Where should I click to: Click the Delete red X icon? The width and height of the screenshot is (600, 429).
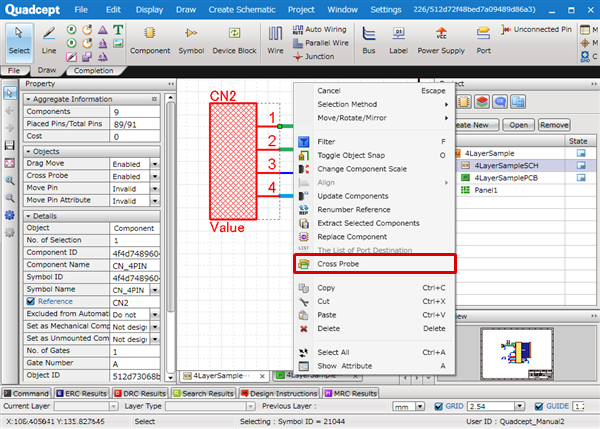tap(303, 329)
